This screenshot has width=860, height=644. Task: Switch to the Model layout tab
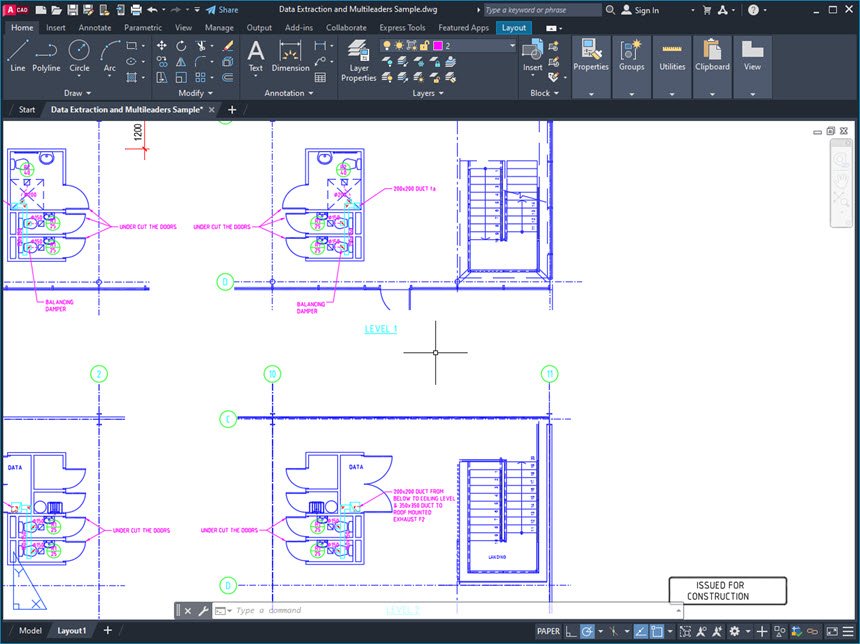[x=30, y=631]
